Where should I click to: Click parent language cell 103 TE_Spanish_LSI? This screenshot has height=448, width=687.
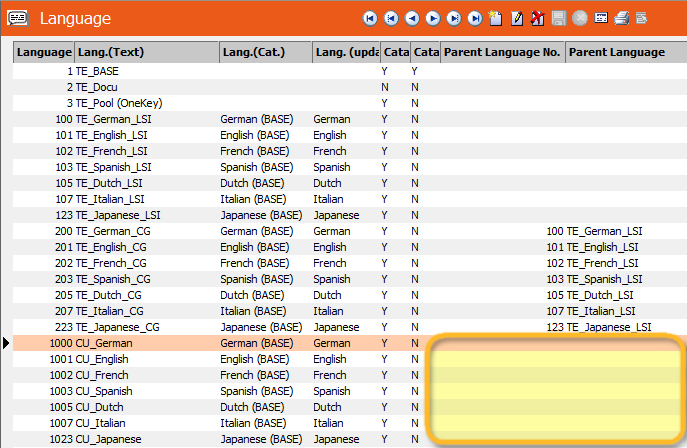pos(594,279)
